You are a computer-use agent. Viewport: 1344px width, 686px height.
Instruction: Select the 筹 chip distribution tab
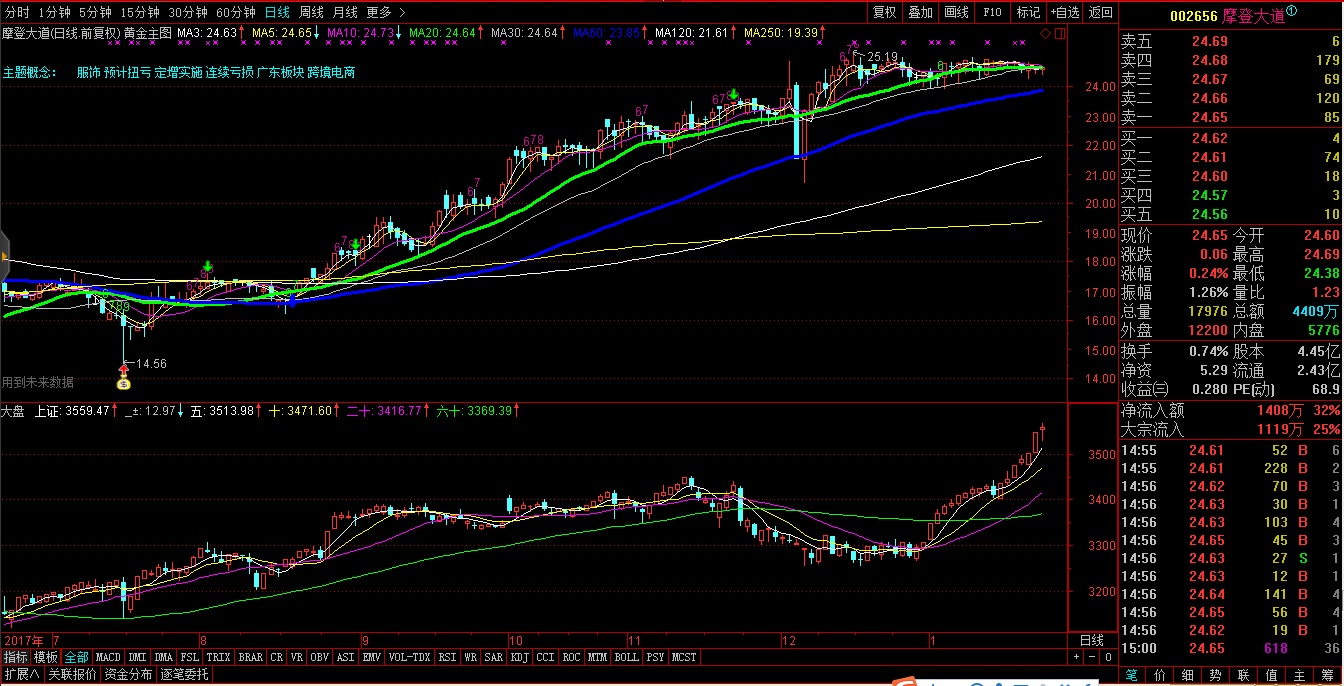coord(1329,675)
